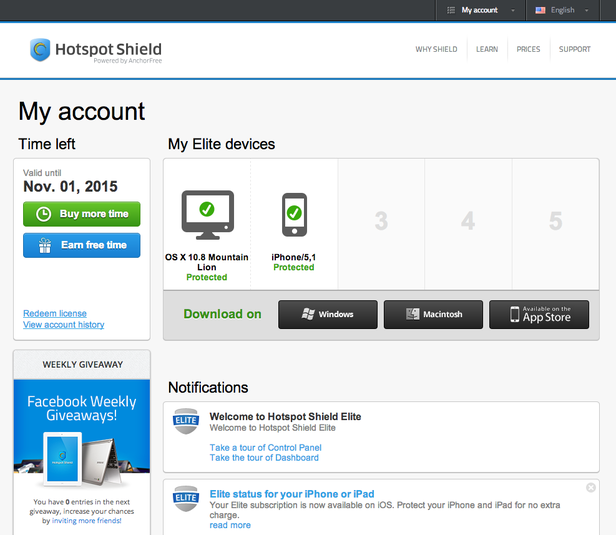Click the list icon beside My account

pyautogui.click(x=451, y=10)
